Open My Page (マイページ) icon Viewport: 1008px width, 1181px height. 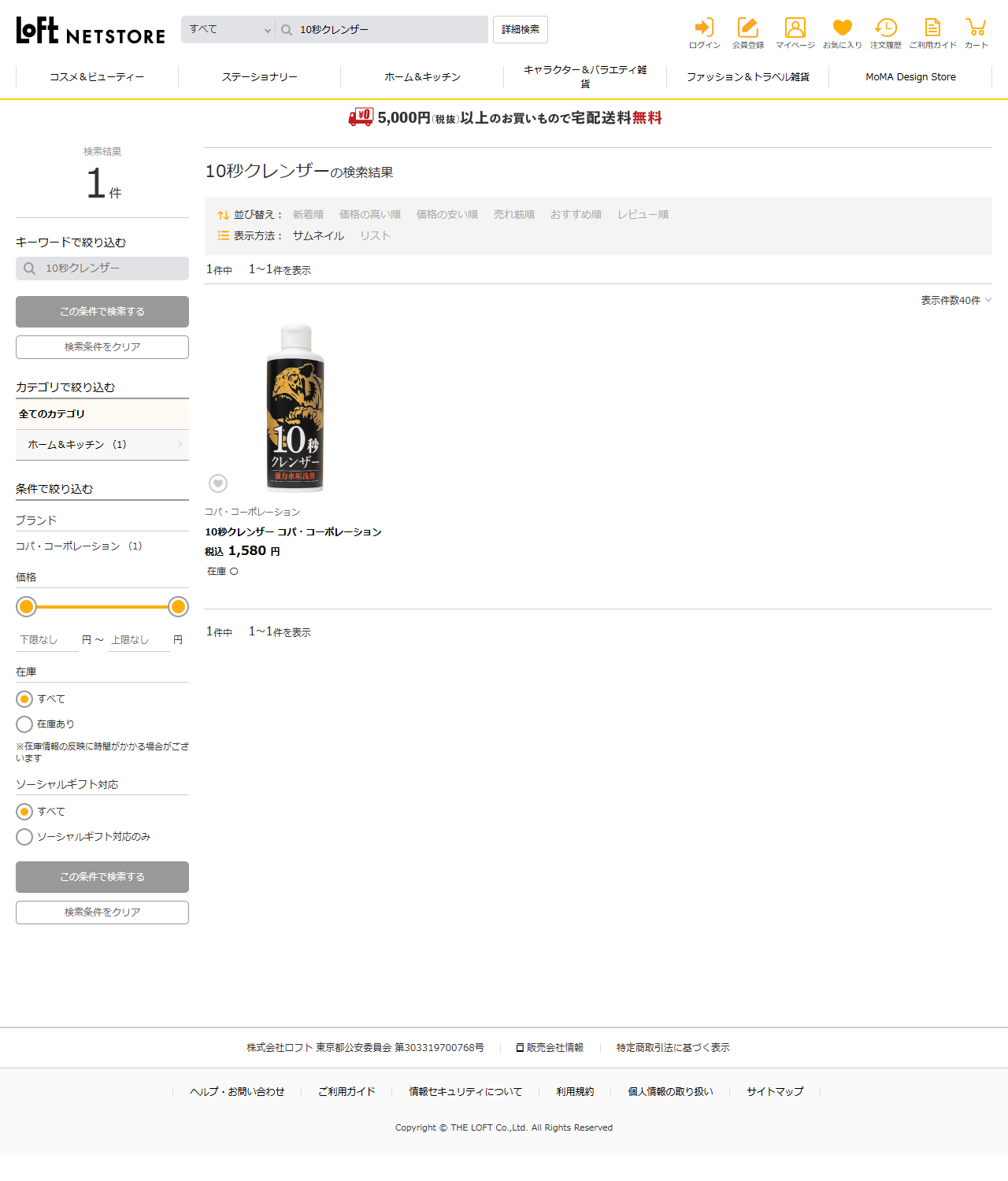(x=795, y=33)
